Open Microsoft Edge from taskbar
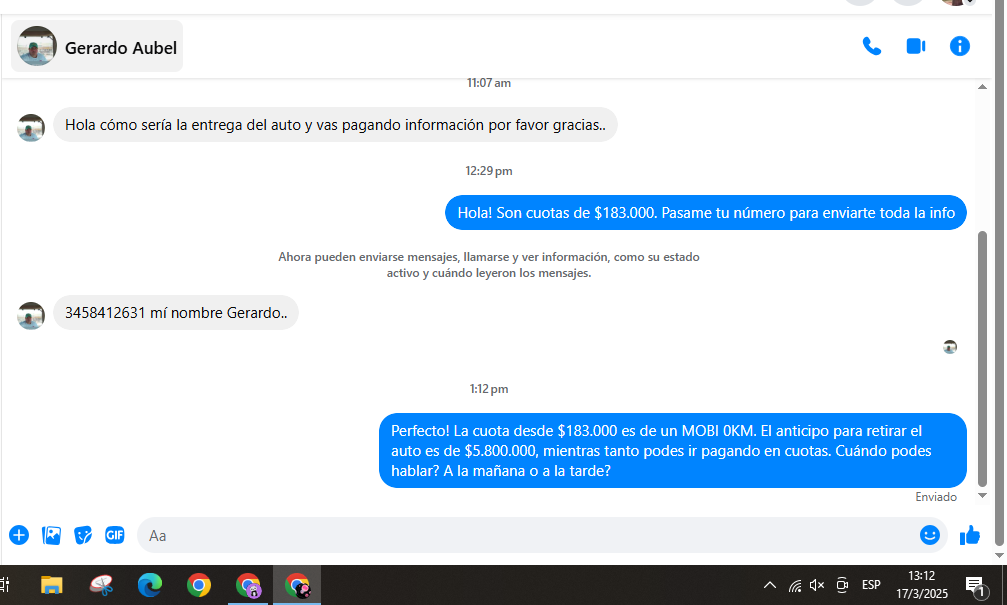Image resolution: width=1007 pixels, height=605 pixels. [x=150, y=585]
